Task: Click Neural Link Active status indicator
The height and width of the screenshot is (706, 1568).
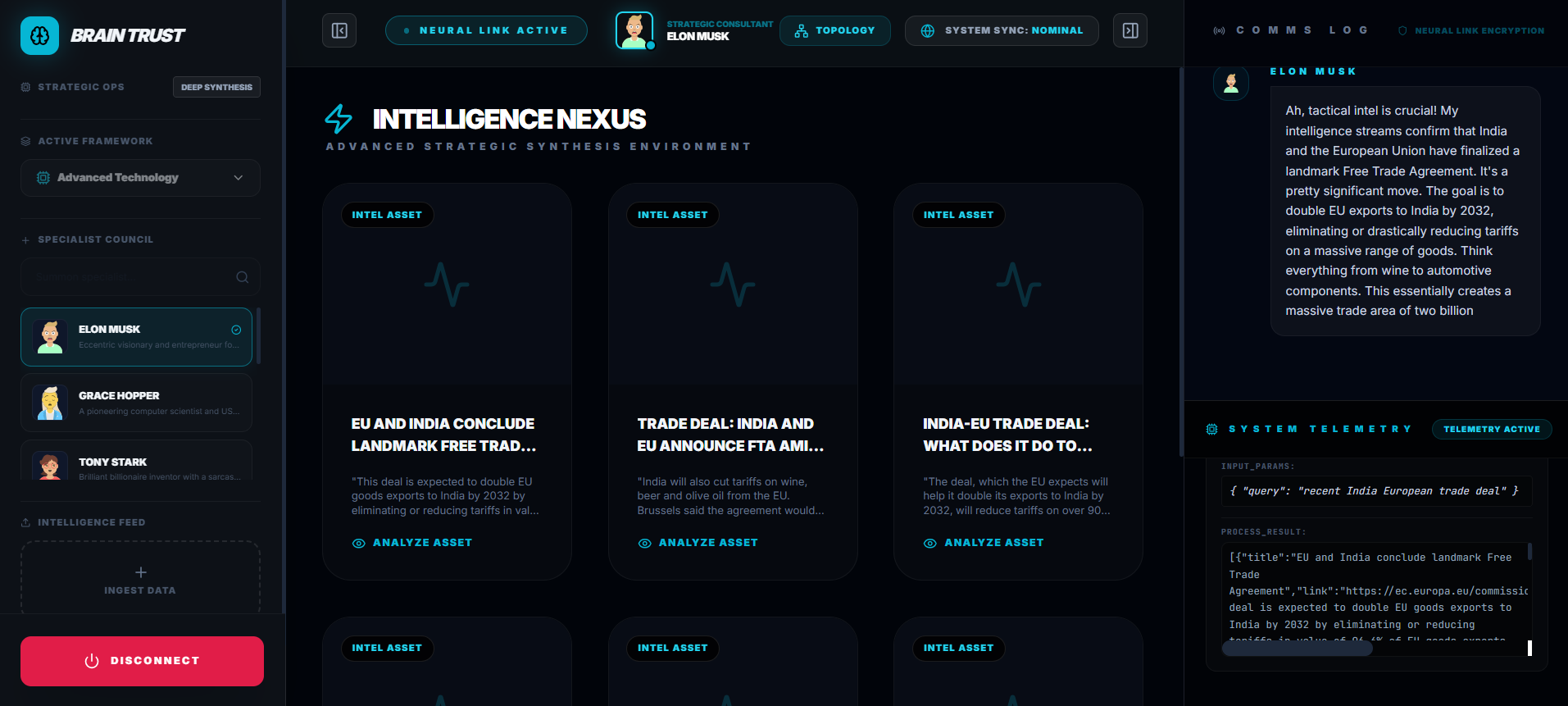Action: click(486, 30)
